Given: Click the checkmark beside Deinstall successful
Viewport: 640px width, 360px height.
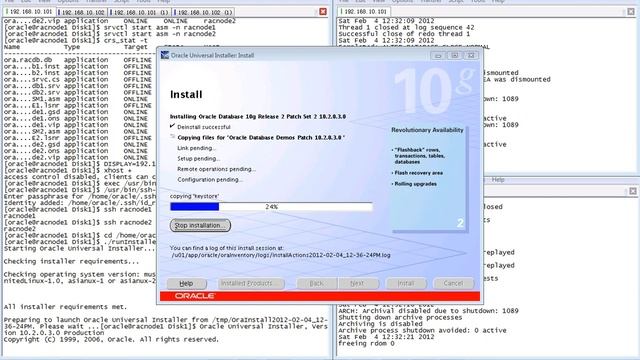Looking at the screenshot, I should pyautogui.click(x=172, y=126).
